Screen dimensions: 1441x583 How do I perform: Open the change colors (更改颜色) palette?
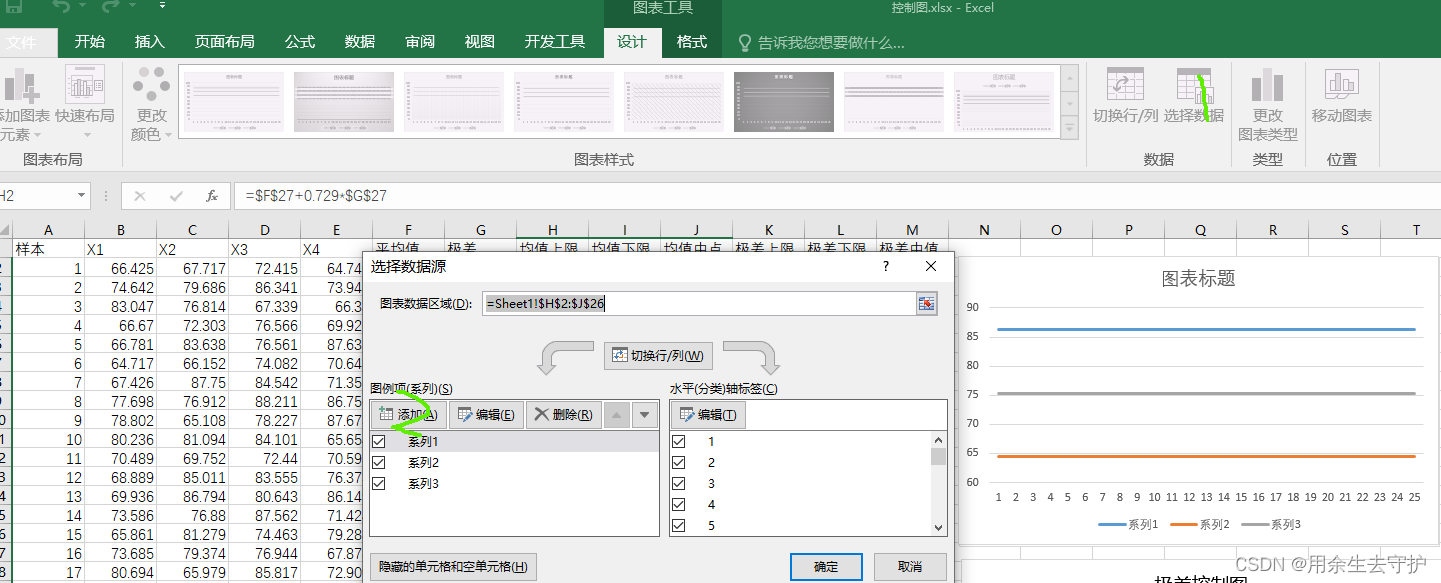(x=152, y=103)
